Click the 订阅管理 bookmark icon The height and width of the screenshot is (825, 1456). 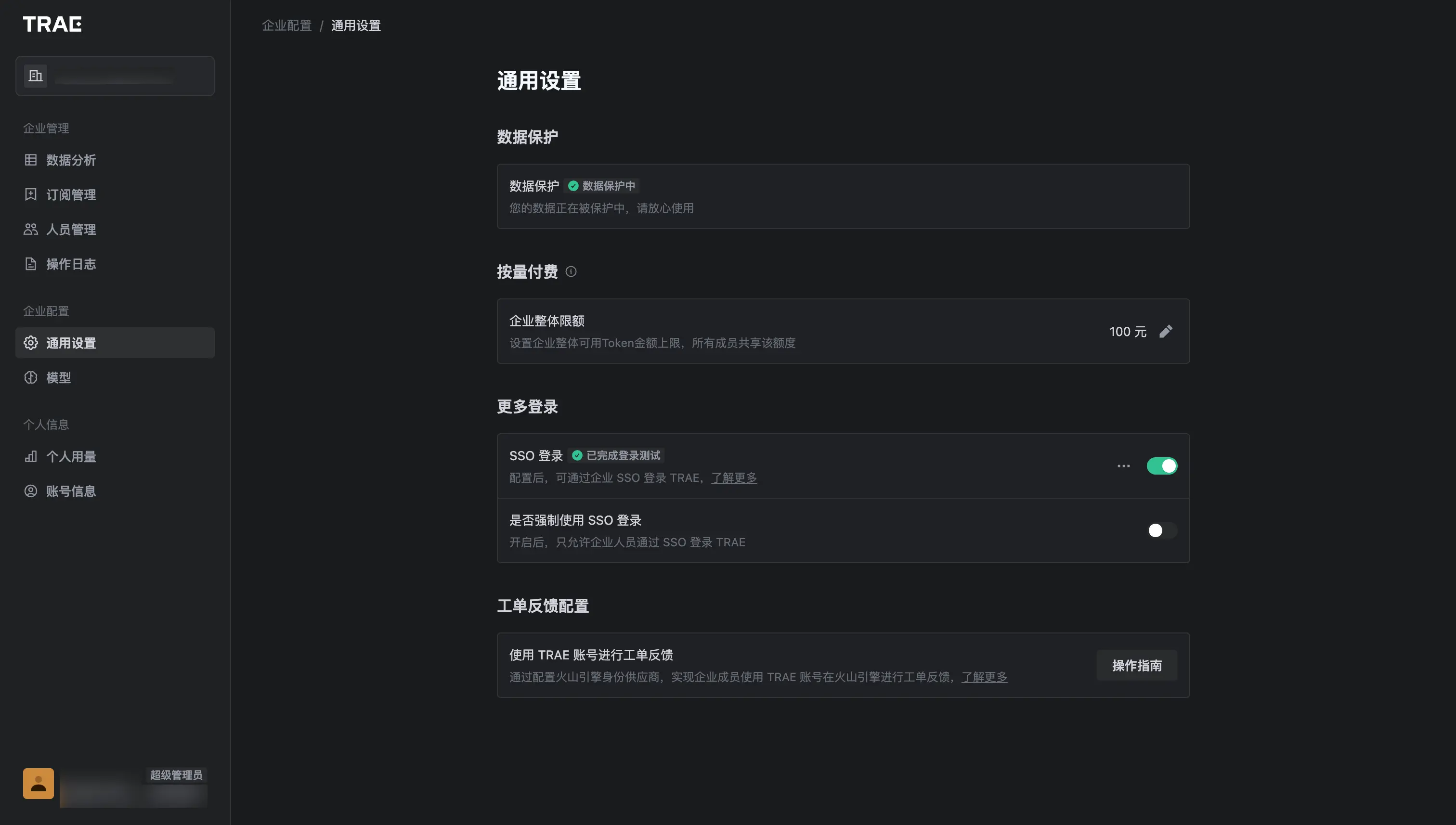31,194
